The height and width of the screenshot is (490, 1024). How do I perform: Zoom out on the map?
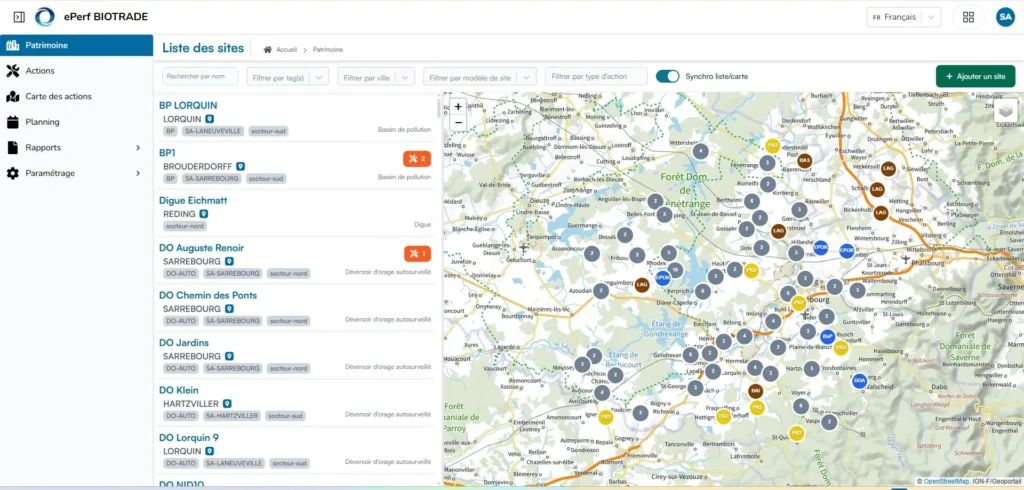458,122
